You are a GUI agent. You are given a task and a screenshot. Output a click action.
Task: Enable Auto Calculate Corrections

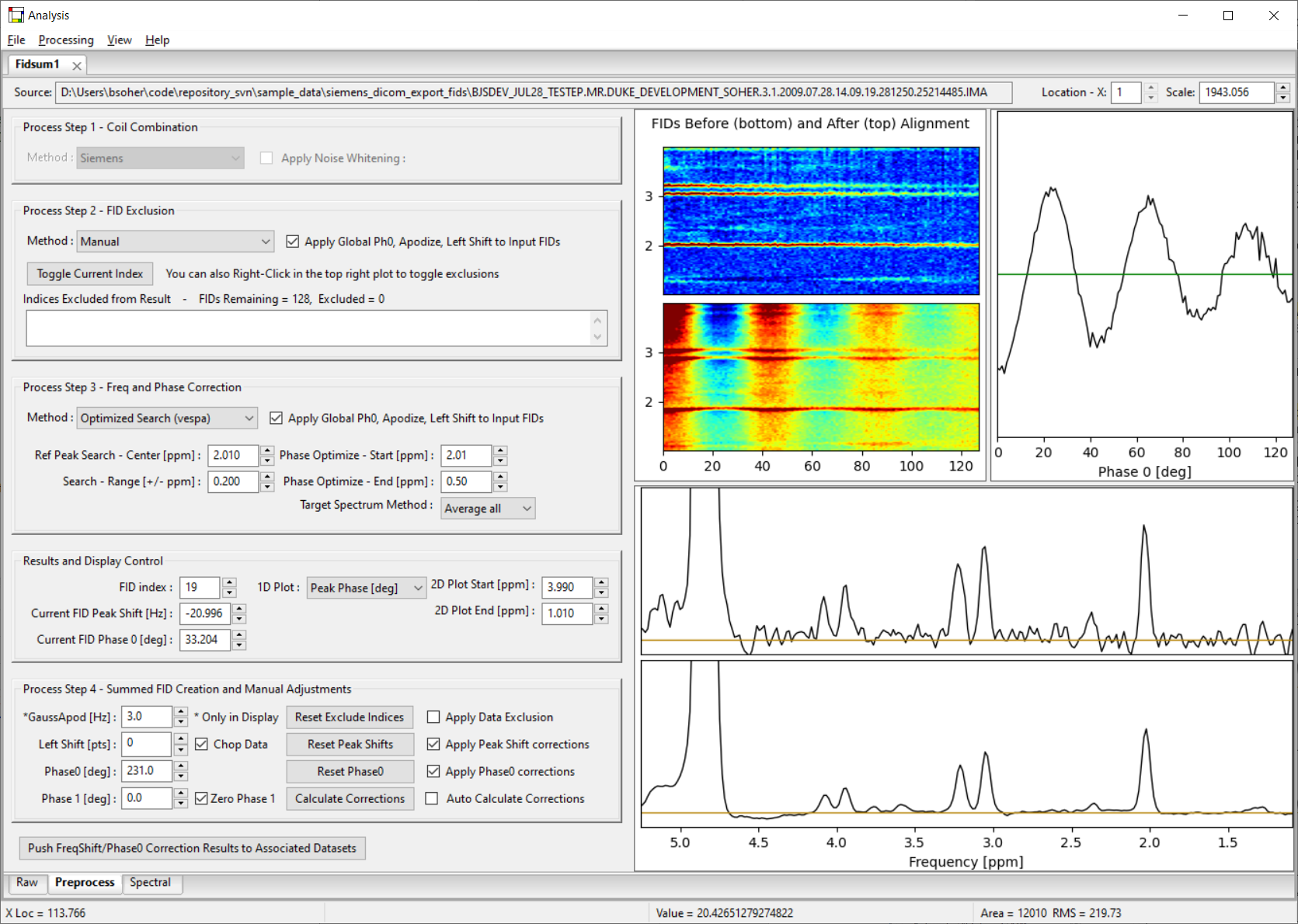pyautogui.click(x=433, y=798)
